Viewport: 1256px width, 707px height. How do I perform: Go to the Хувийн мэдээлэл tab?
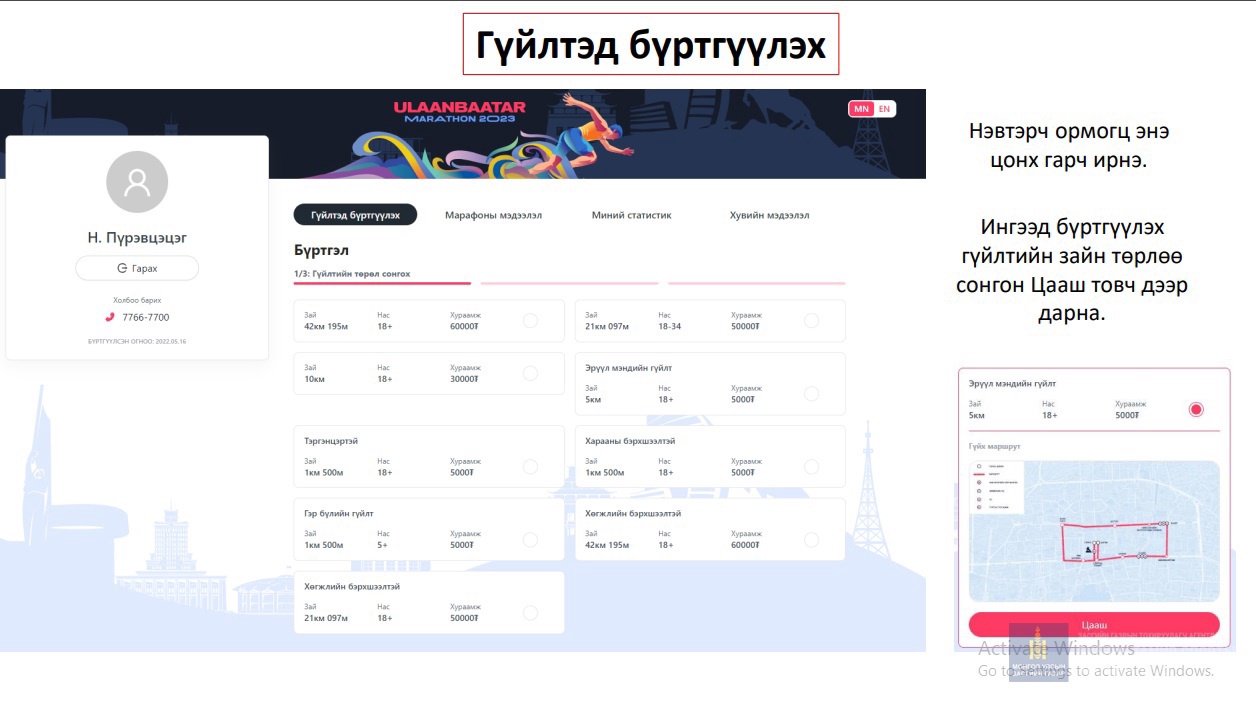769,215
